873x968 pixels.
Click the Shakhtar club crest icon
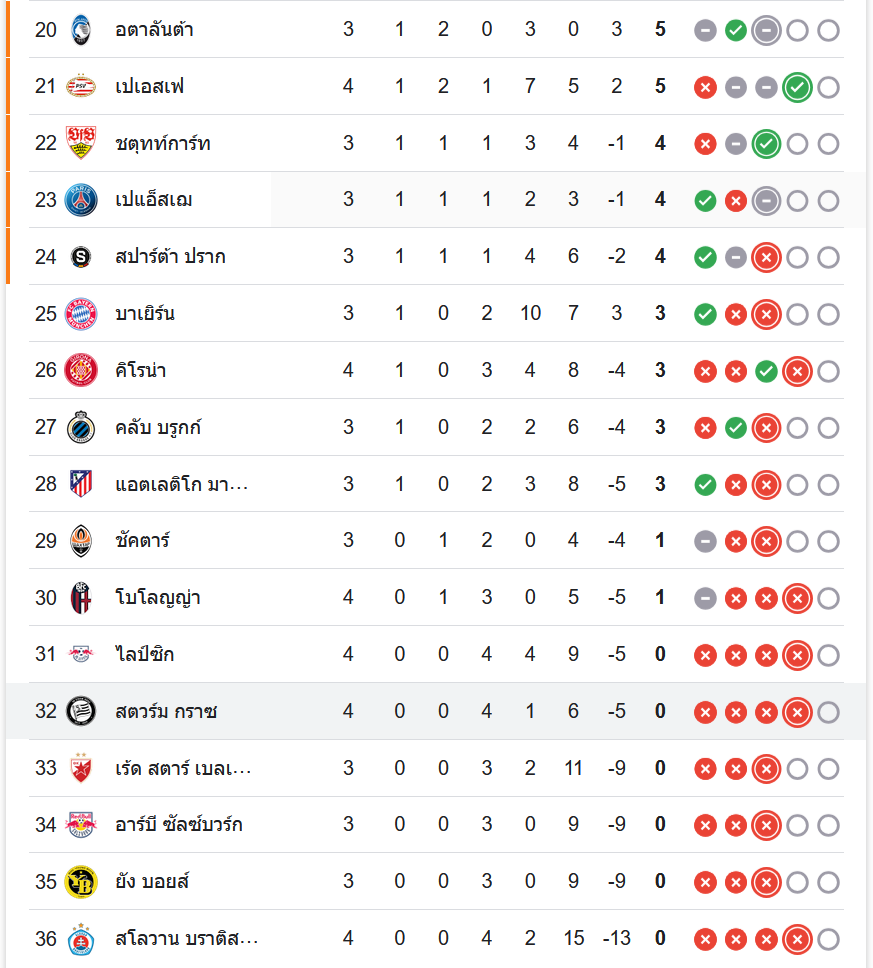pos(81,541)
